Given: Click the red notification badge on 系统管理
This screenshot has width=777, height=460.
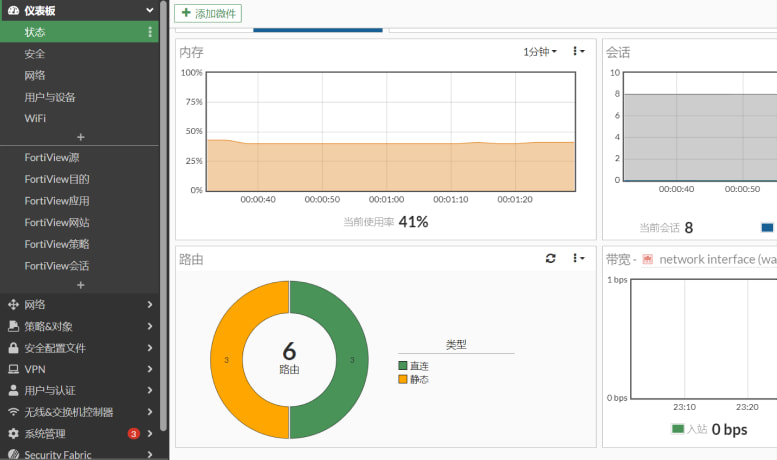Looking at the screenshot, I should [133, 434].
